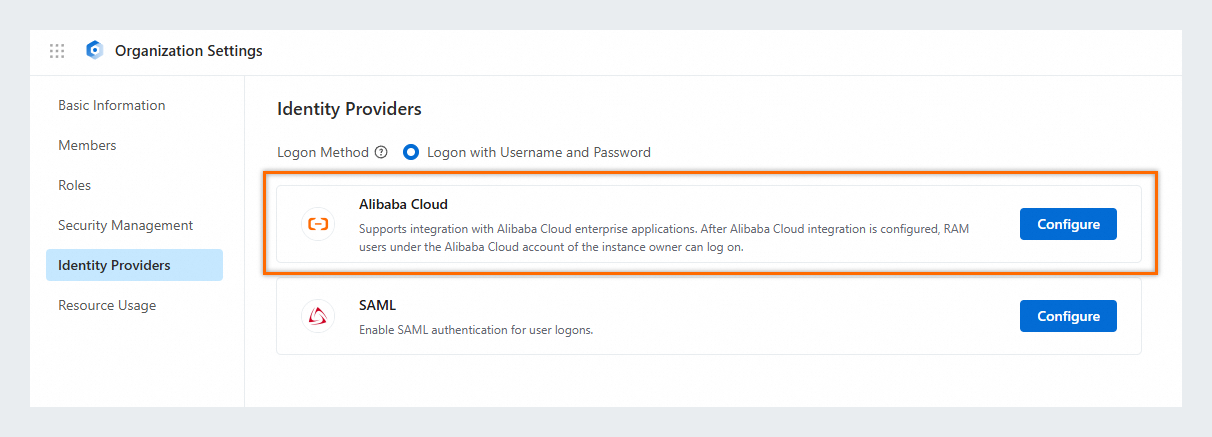Click the Identity Providers page heading
The image size is (1212, 437).
point(349,109)
